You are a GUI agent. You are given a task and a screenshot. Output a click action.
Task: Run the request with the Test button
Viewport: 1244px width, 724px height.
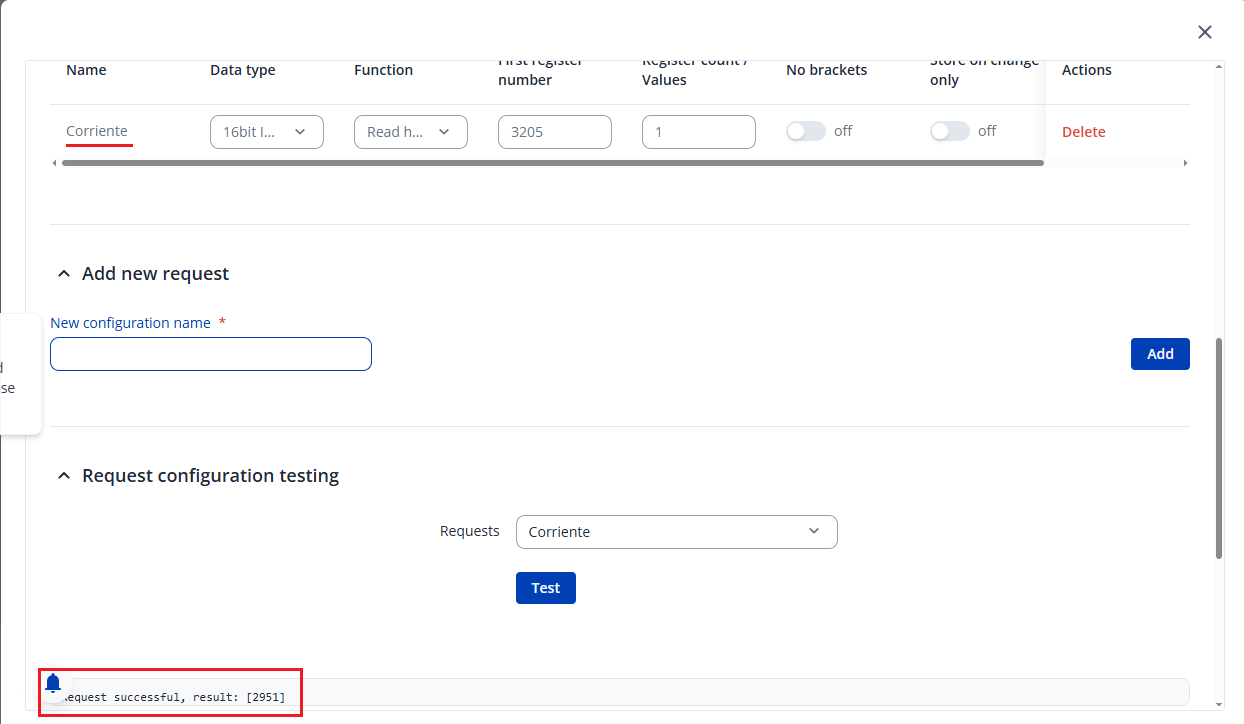pos(545,588)
